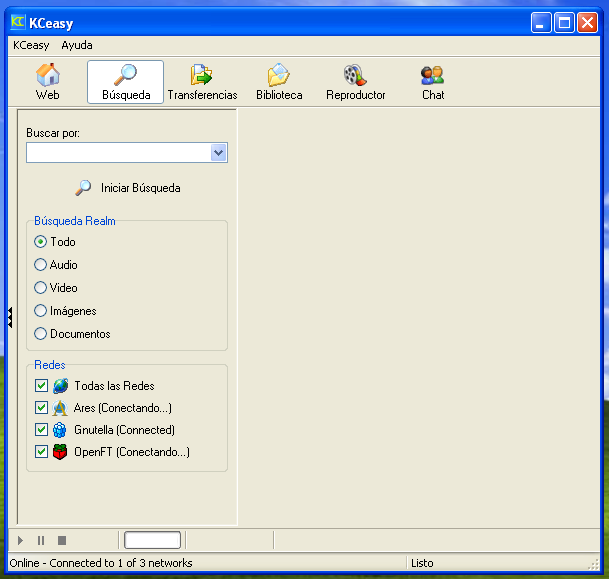The height and width of the screenshot is (579, 609).
Task: Open the Web home page tab
Action: pyautogui.click(x=48, y=82)
